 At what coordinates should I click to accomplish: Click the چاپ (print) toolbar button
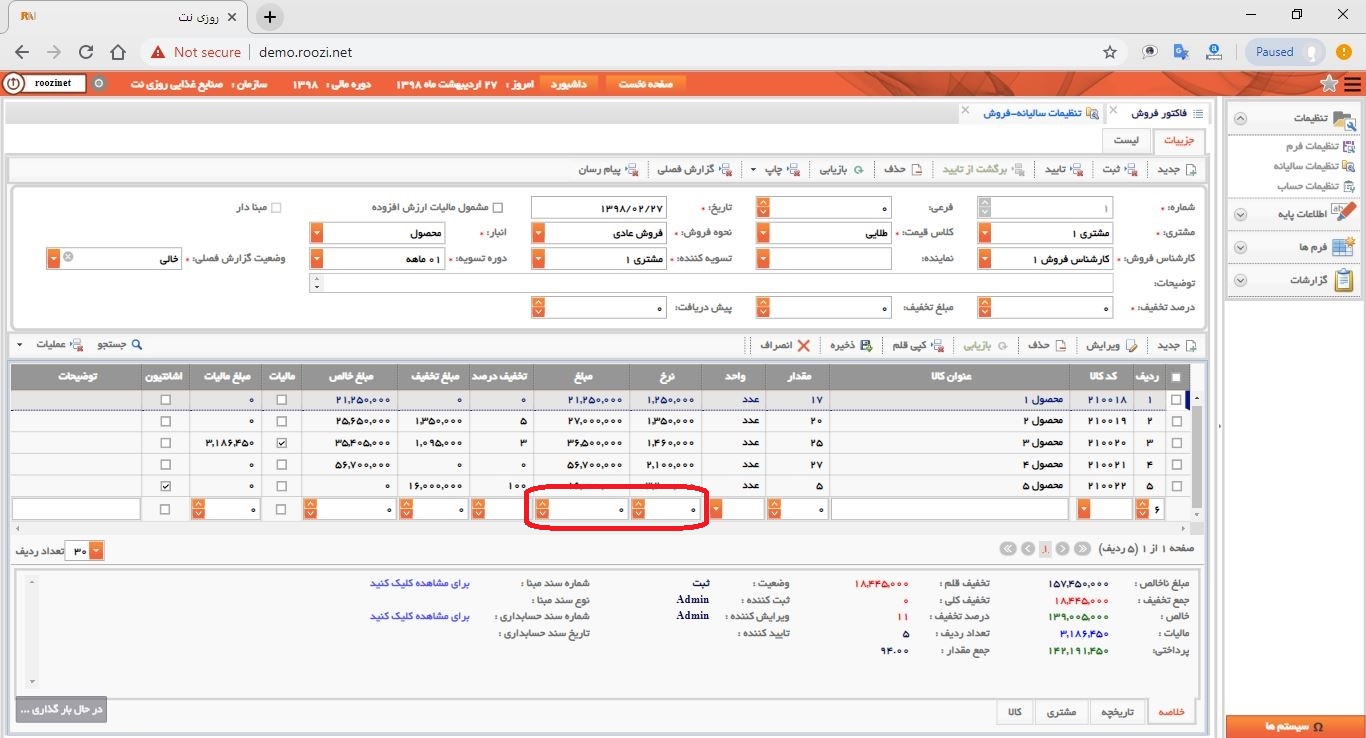[781, 170]
